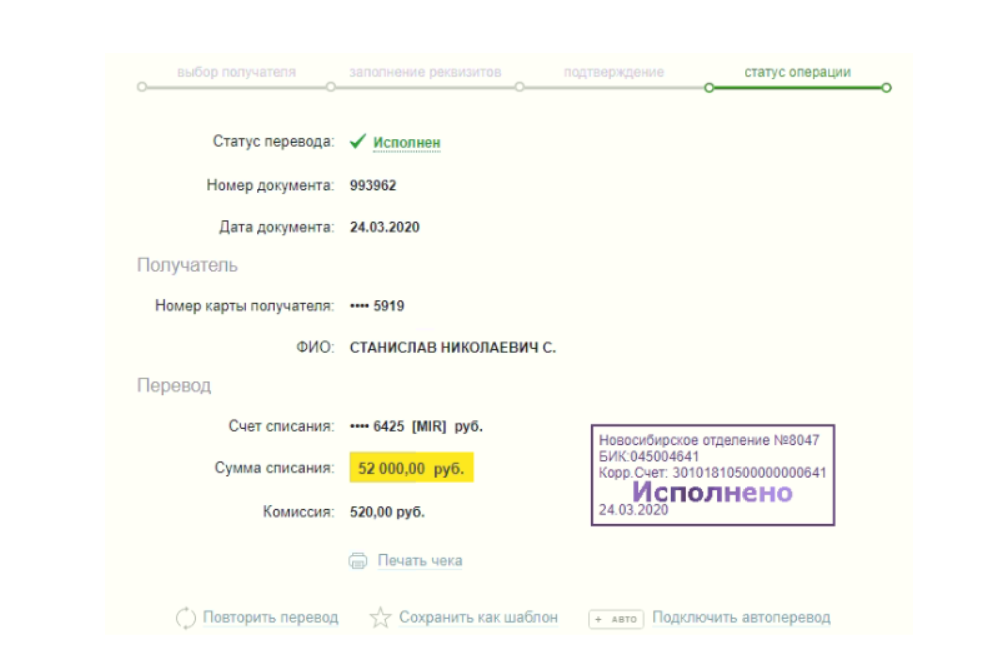
Task: Choose Сохранить как шаблон link
Action: [x=478, y=617]
